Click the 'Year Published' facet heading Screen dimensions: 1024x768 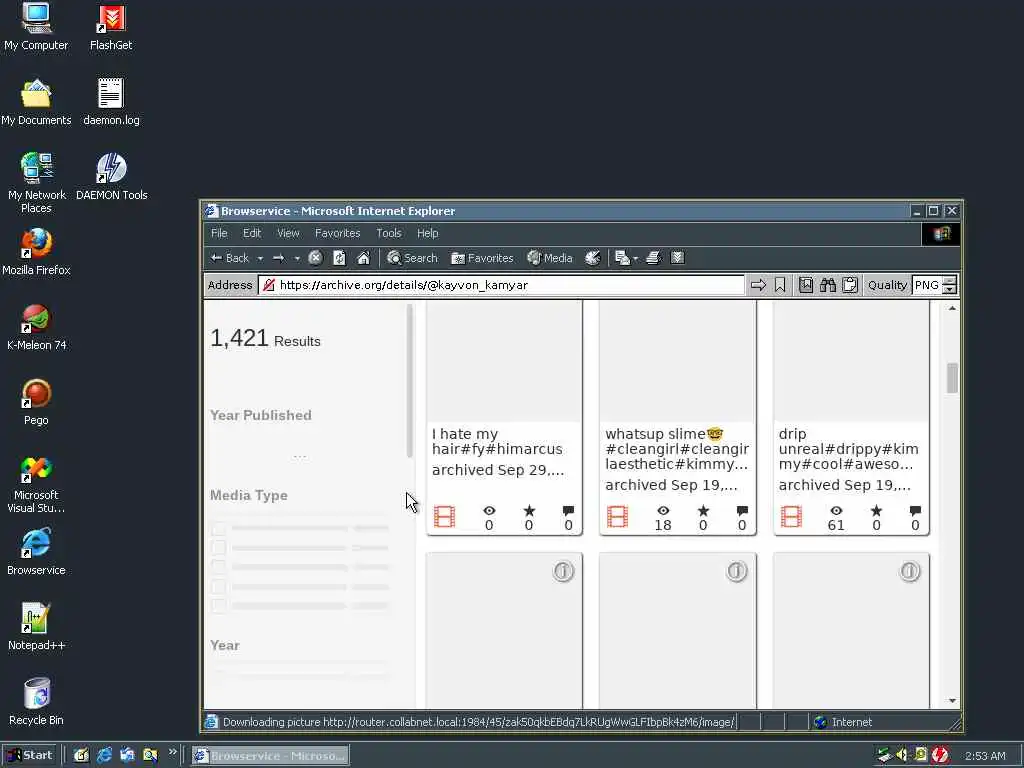[x=261, y=415]
